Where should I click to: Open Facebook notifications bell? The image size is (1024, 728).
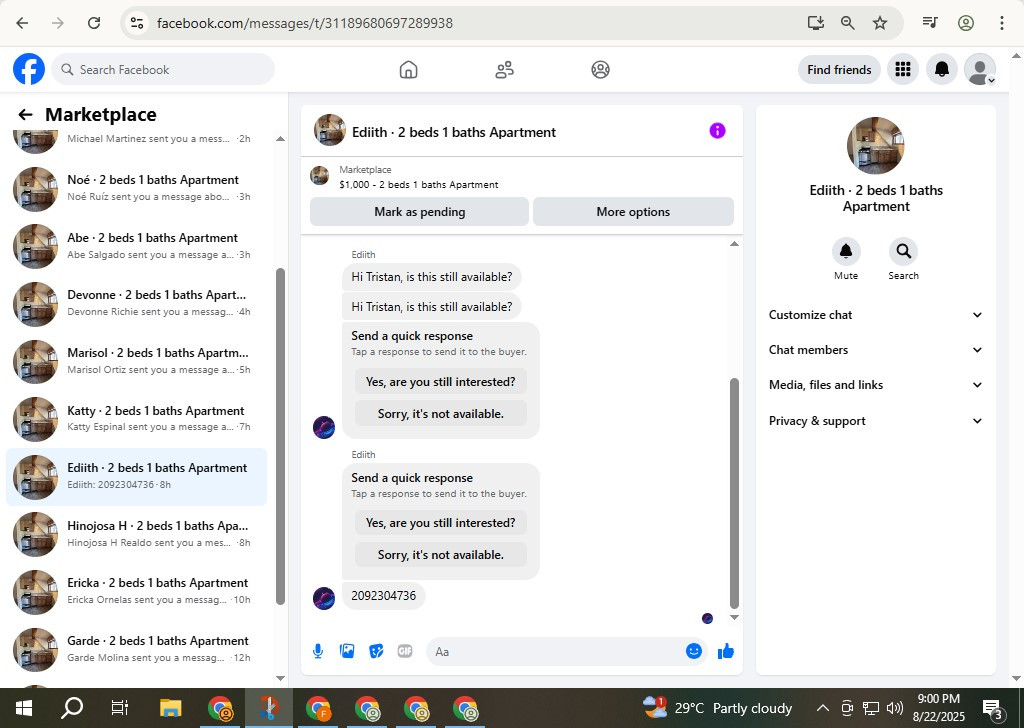tap(942, 69)
